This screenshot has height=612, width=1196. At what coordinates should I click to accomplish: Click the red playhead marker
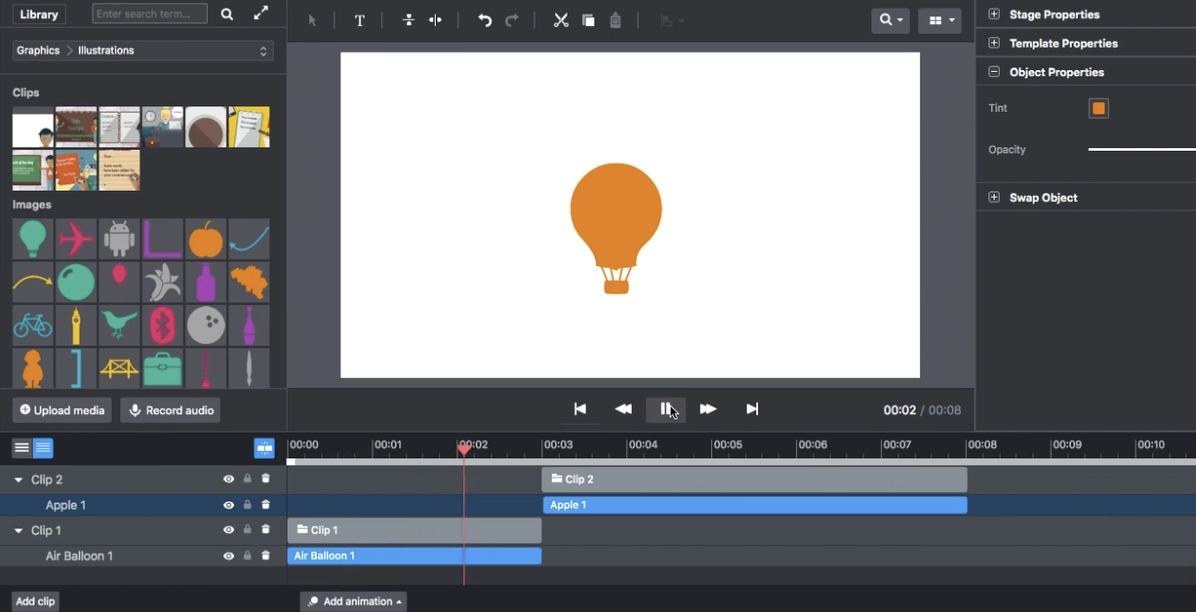pyautogui.click(x=464, y=450)
